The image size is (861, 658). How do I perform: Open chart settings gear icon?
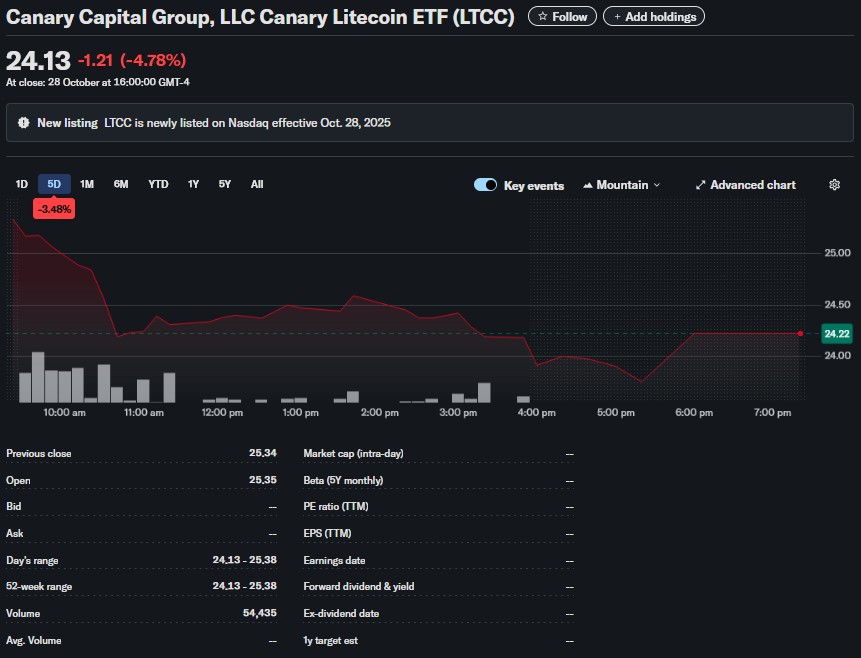pos(835,185)
